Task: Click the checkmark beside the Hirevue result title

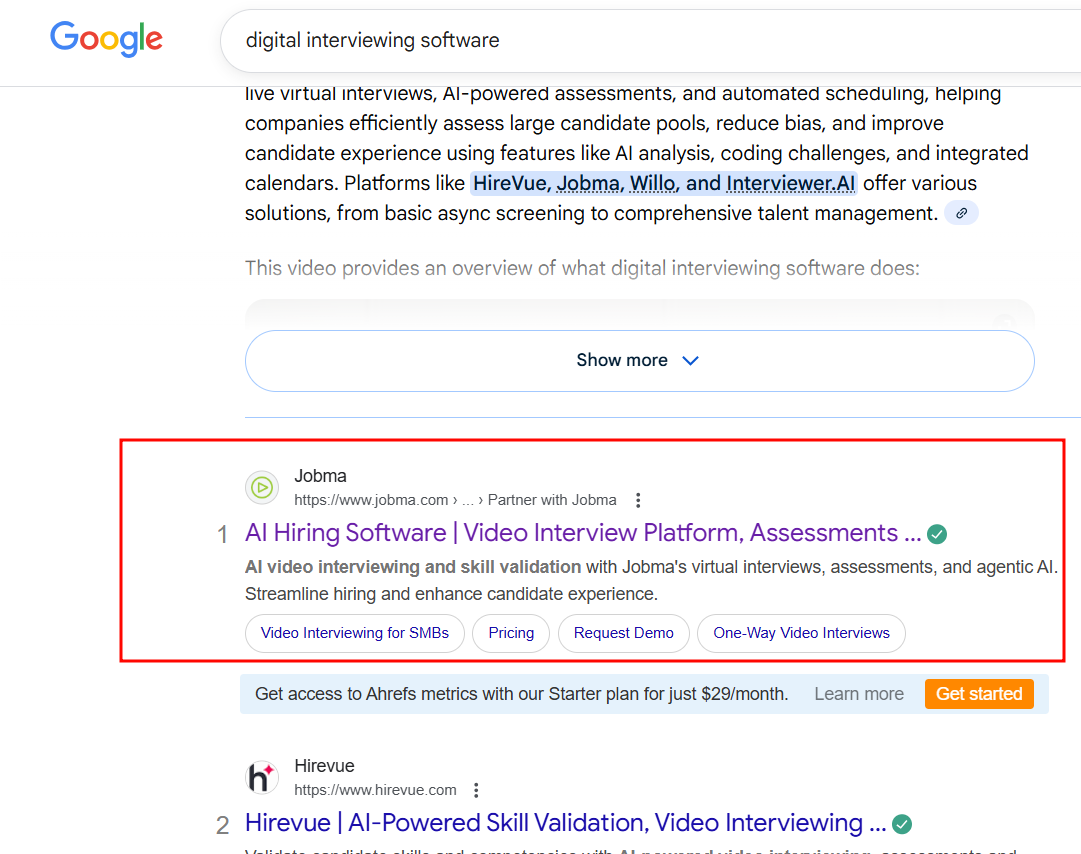Action: (901, 824)
